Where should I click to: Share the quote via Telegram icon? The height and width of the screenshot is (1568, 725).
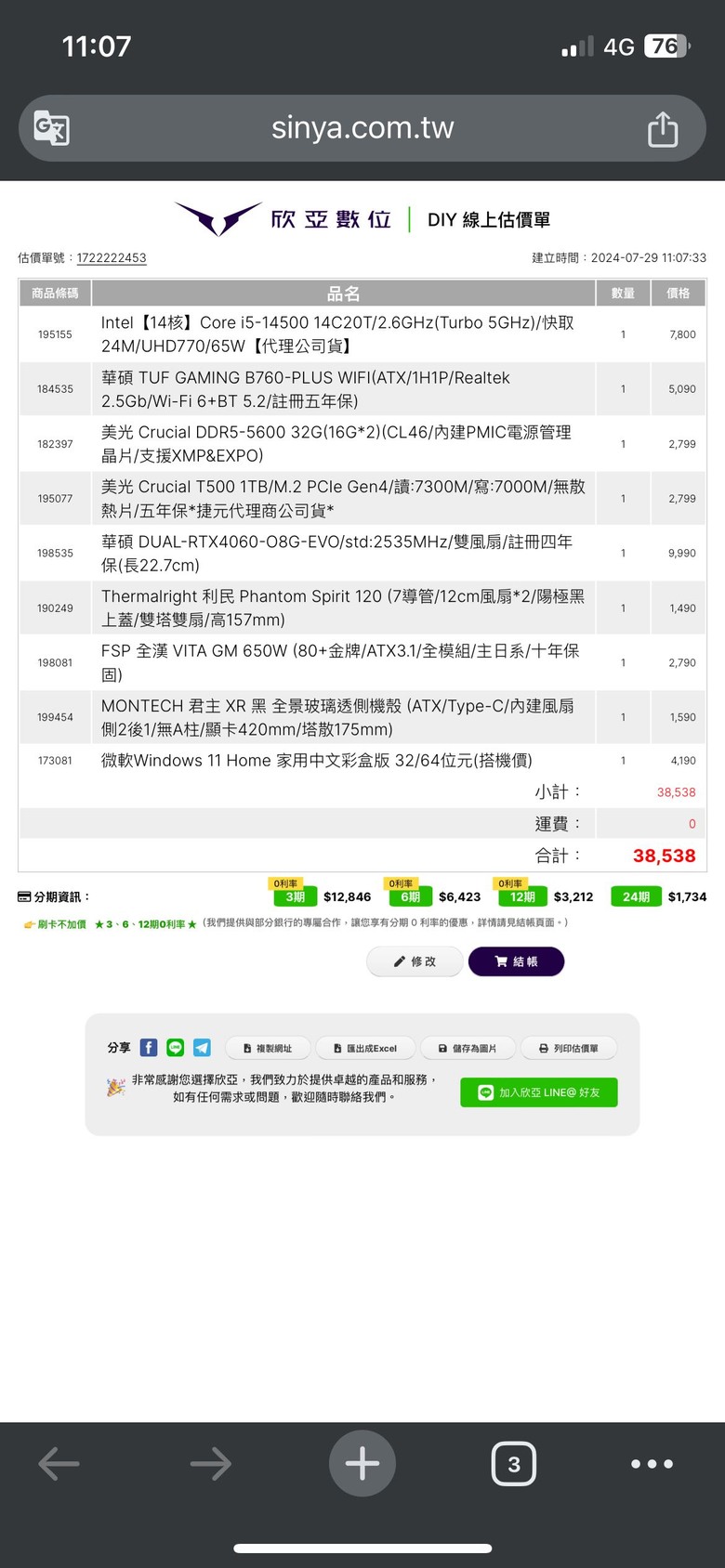(202, 1048)
